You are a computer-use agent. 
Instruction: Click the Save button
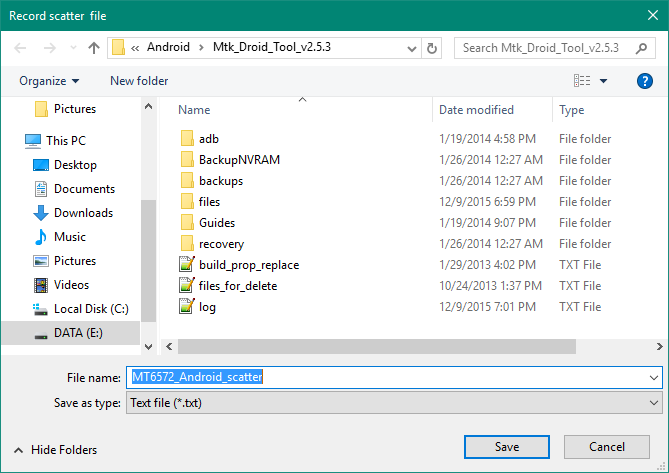coord(507,446)
